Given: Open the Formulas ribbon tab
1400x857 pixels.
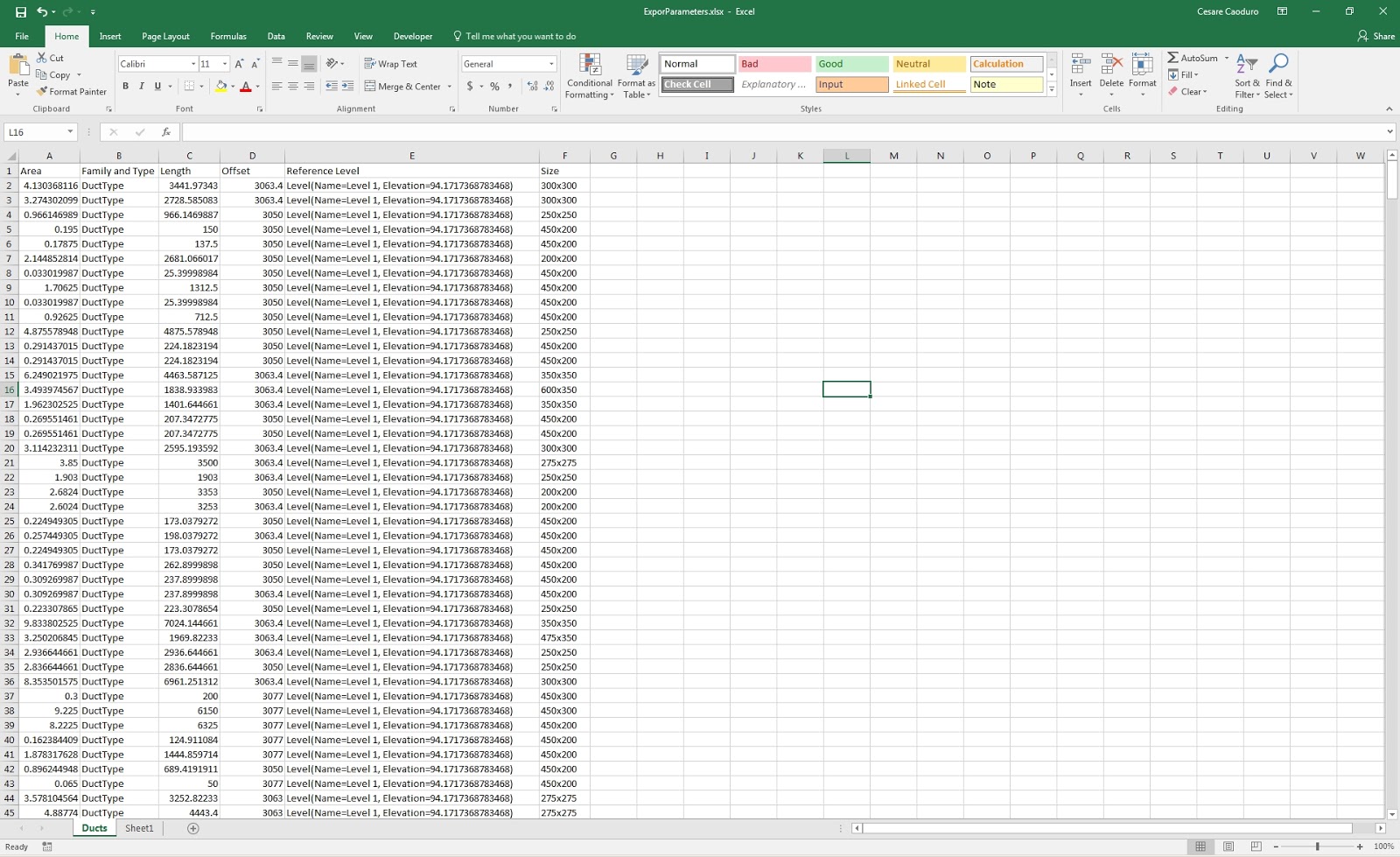Looking at the screenshot, I should point(228,36).
